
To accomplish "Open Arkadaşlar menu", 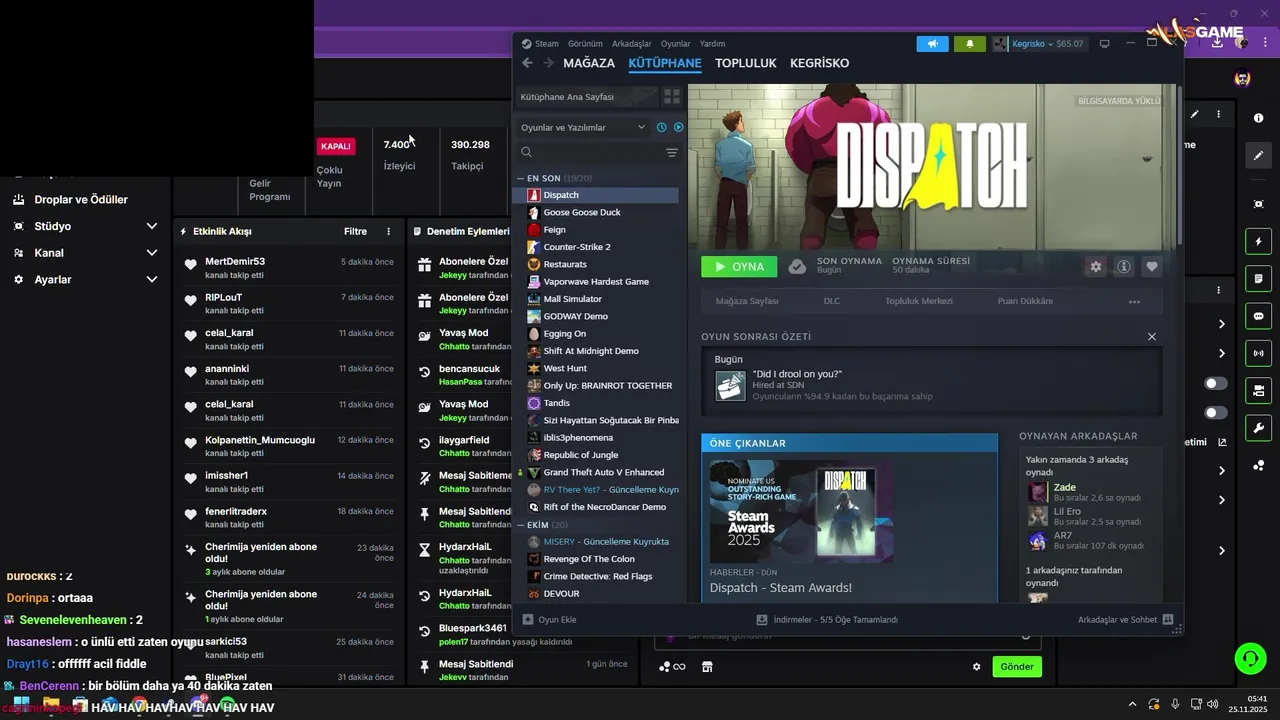I will (x=631, y=44).
